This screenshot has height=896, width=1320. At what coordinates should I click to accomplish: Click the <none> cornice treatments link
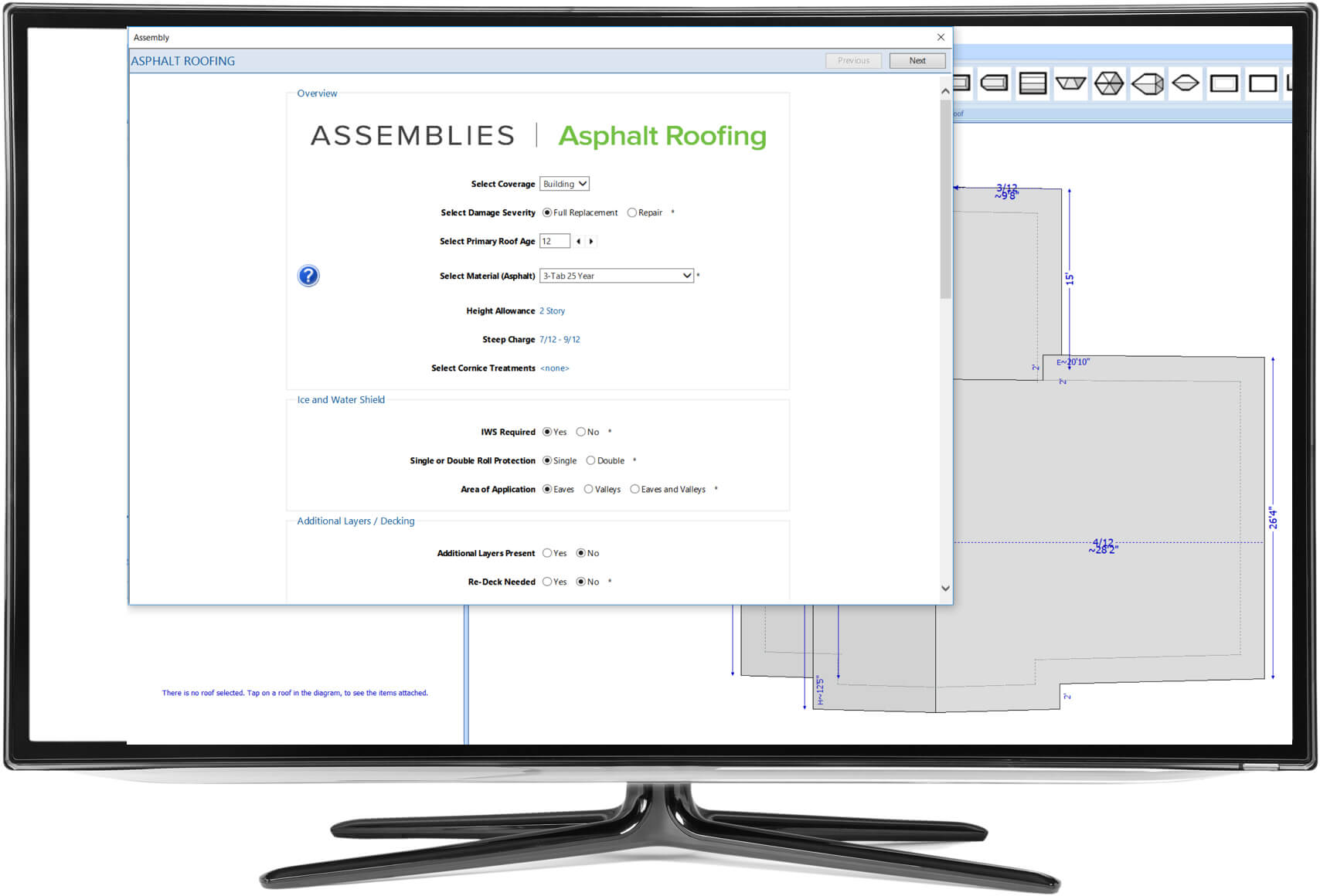tap(554, 368)
